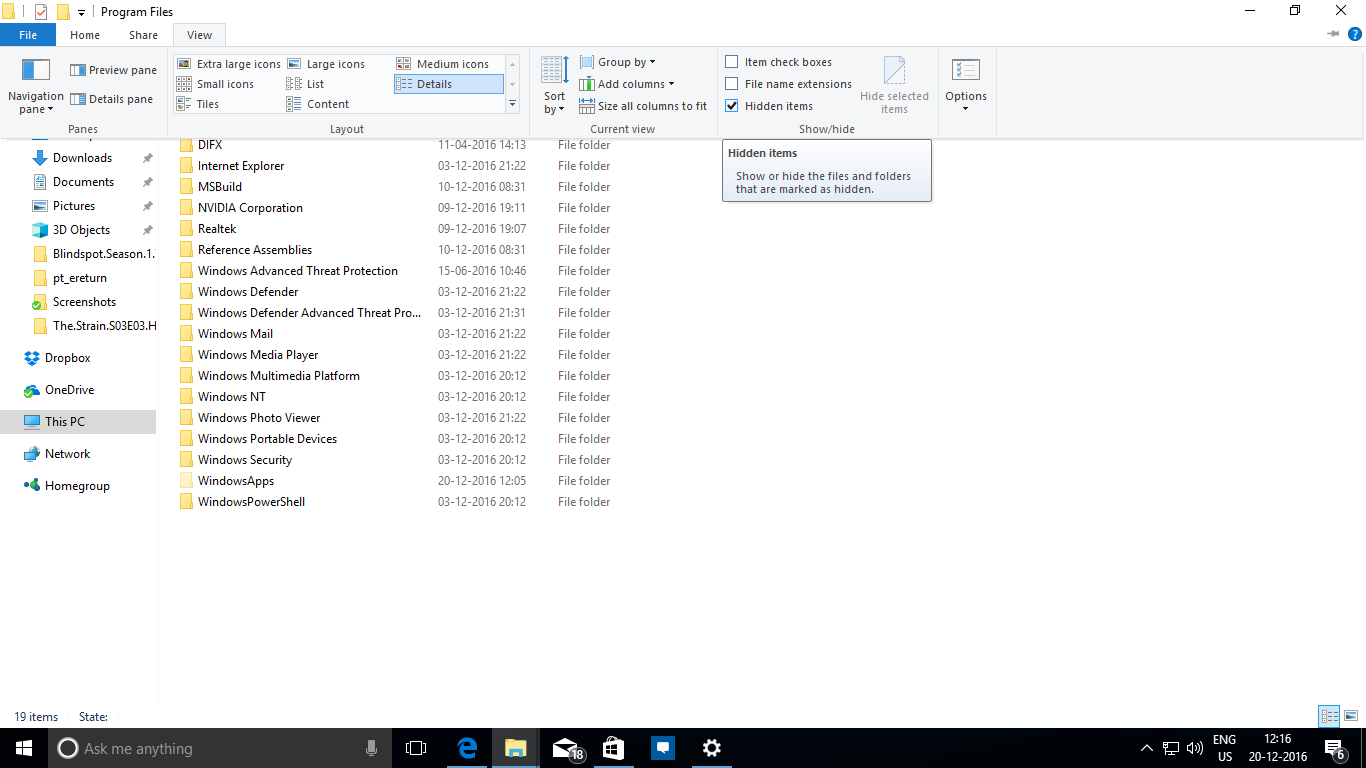Switch to the Home tab

click(85, 35)
